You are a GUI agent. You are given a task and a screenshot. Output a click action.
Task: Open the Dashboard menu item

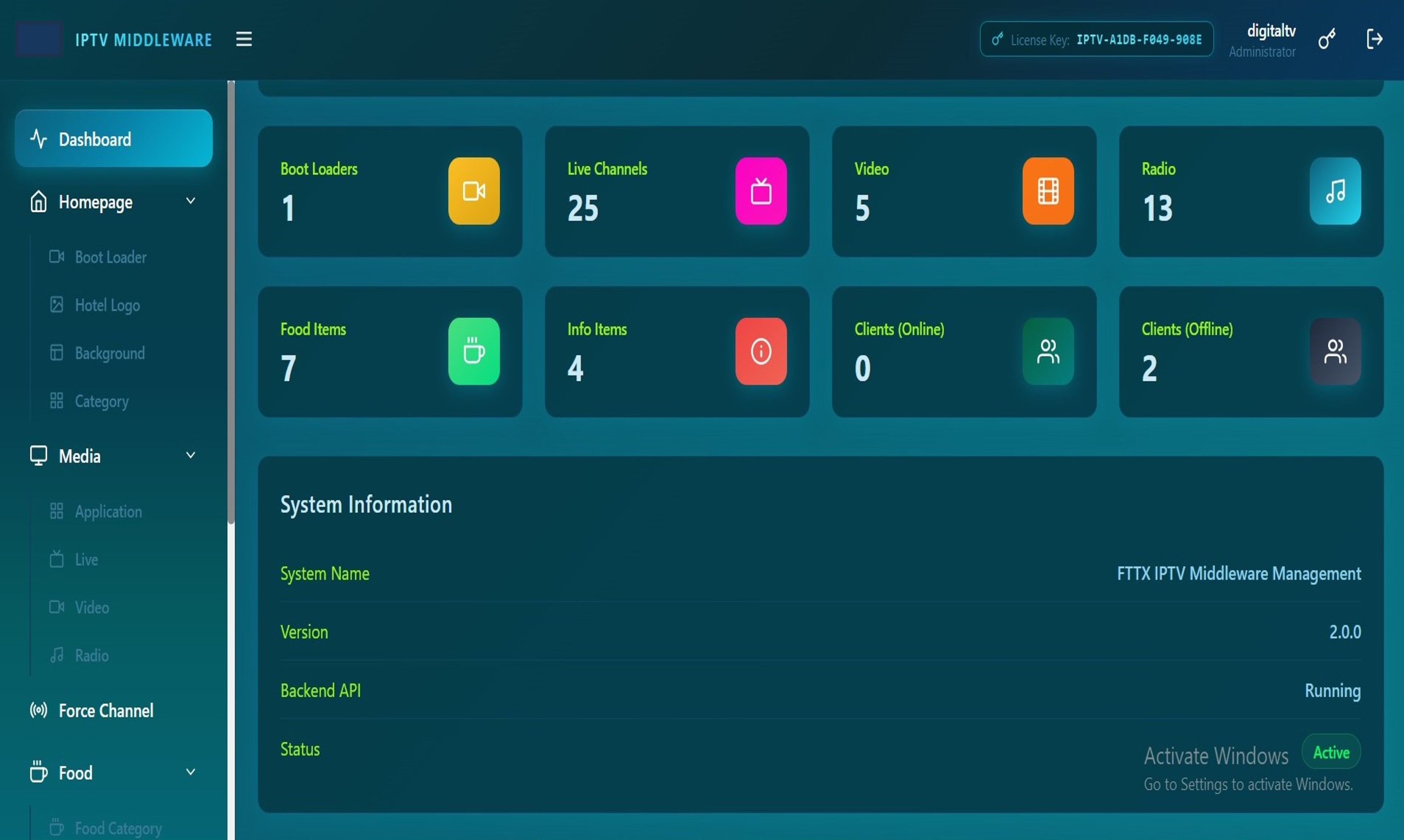coord(113,138)
